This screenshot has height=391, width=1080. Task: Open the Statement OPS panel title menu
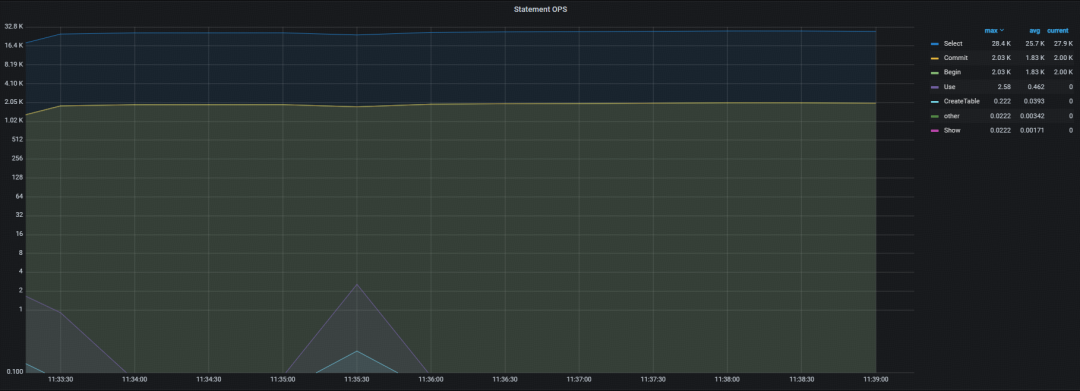click(x=540, y=9)
